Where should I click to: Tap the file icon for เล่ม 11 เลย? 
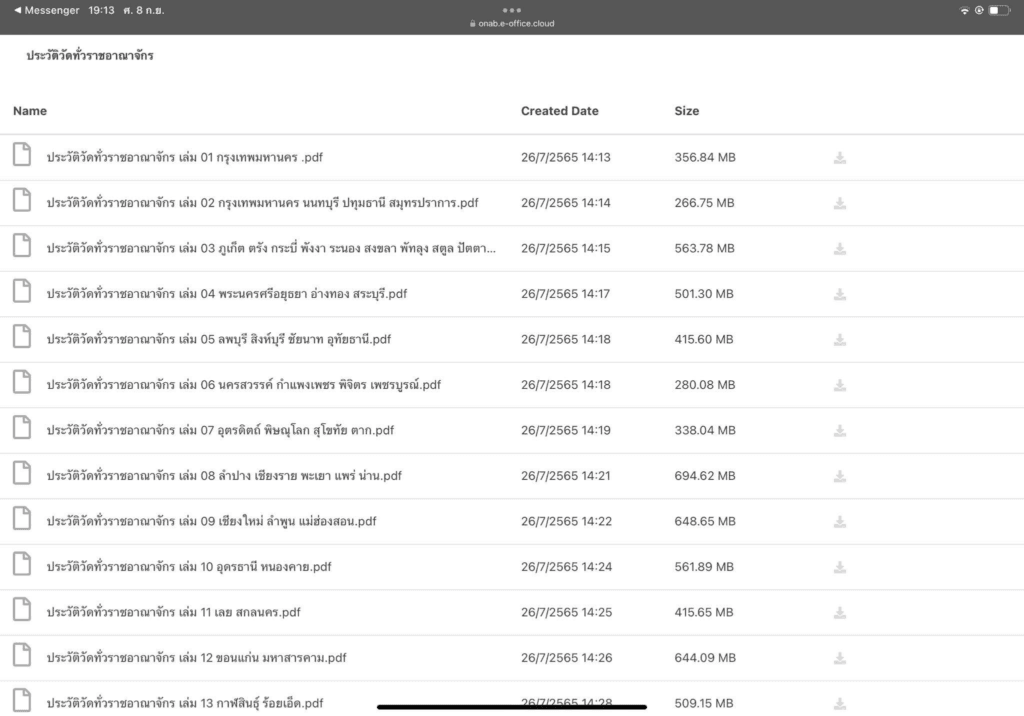(x=22, y=611)
